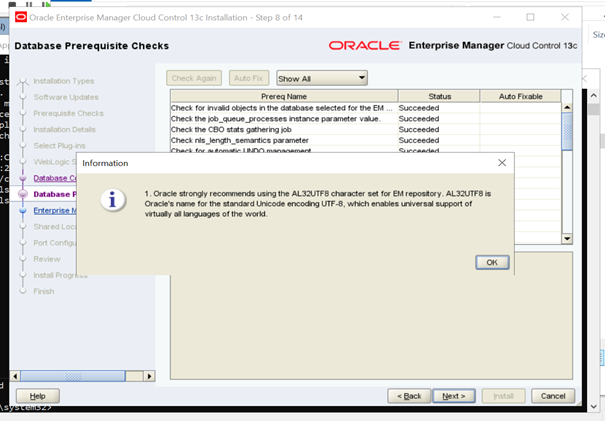Click OK in the Information dialog
605x421 pixels.
(x=491, y=262)
